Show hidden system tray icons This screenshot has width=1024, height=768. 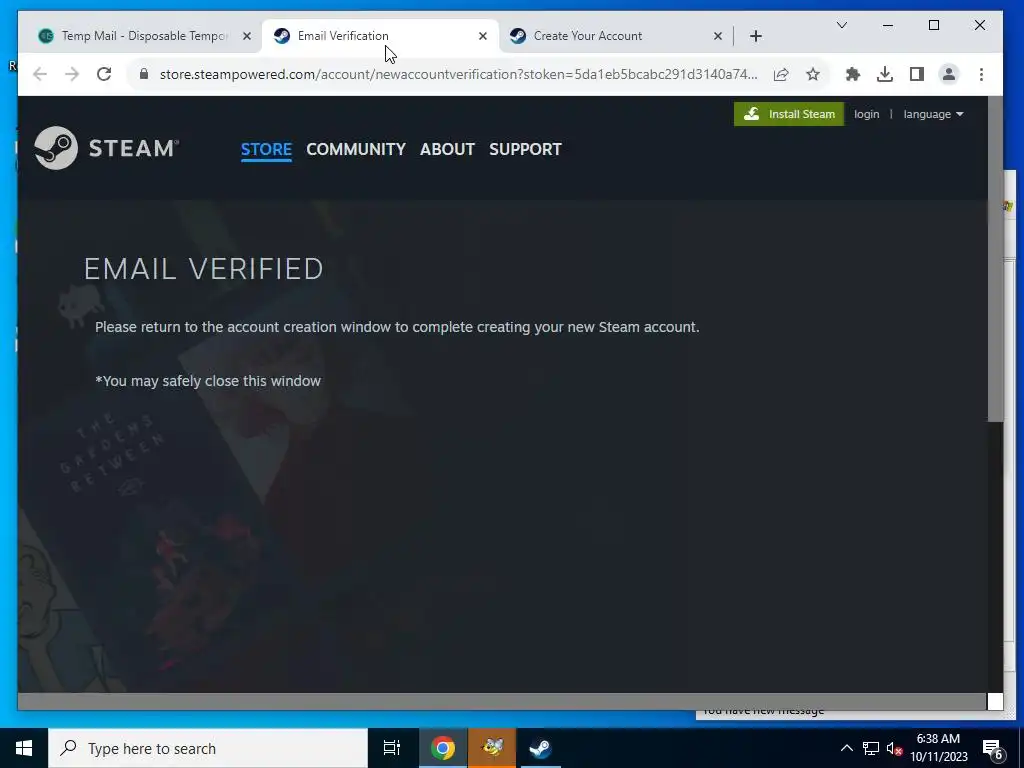point(846,748)
